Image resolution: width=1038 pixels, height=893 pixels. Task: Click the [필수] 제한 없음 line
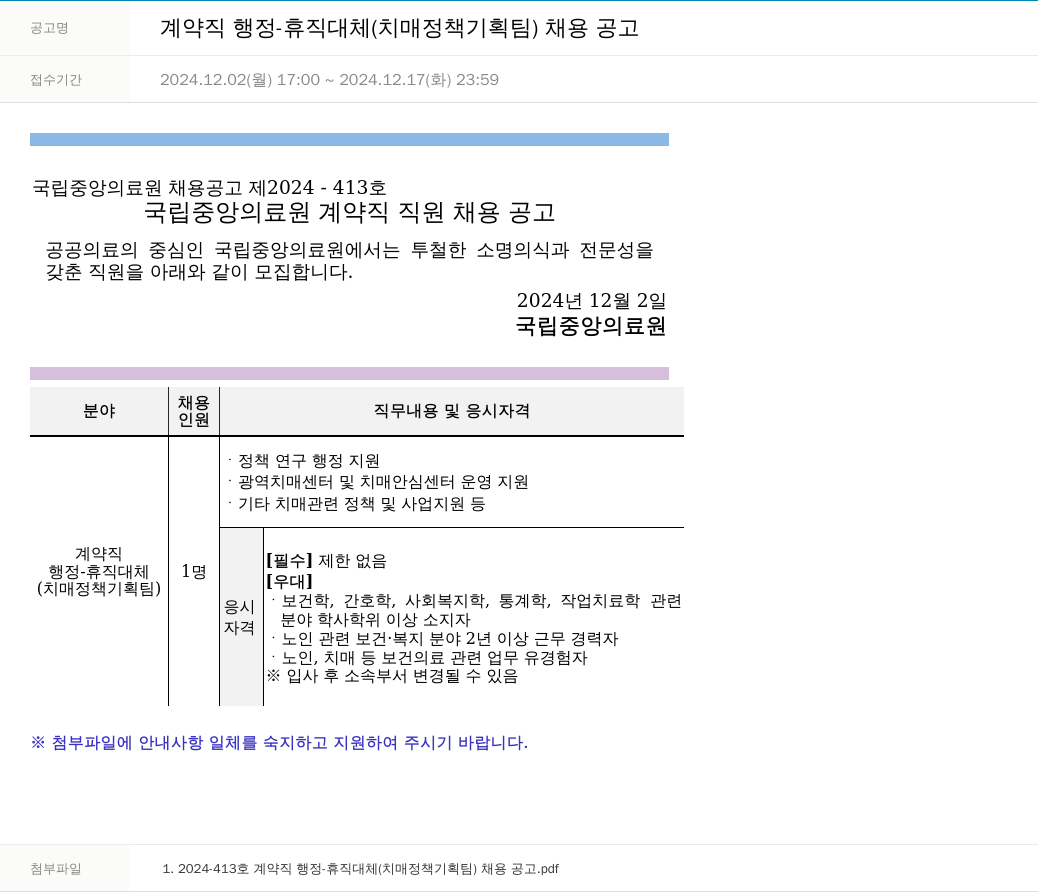(x=326, y=561)
